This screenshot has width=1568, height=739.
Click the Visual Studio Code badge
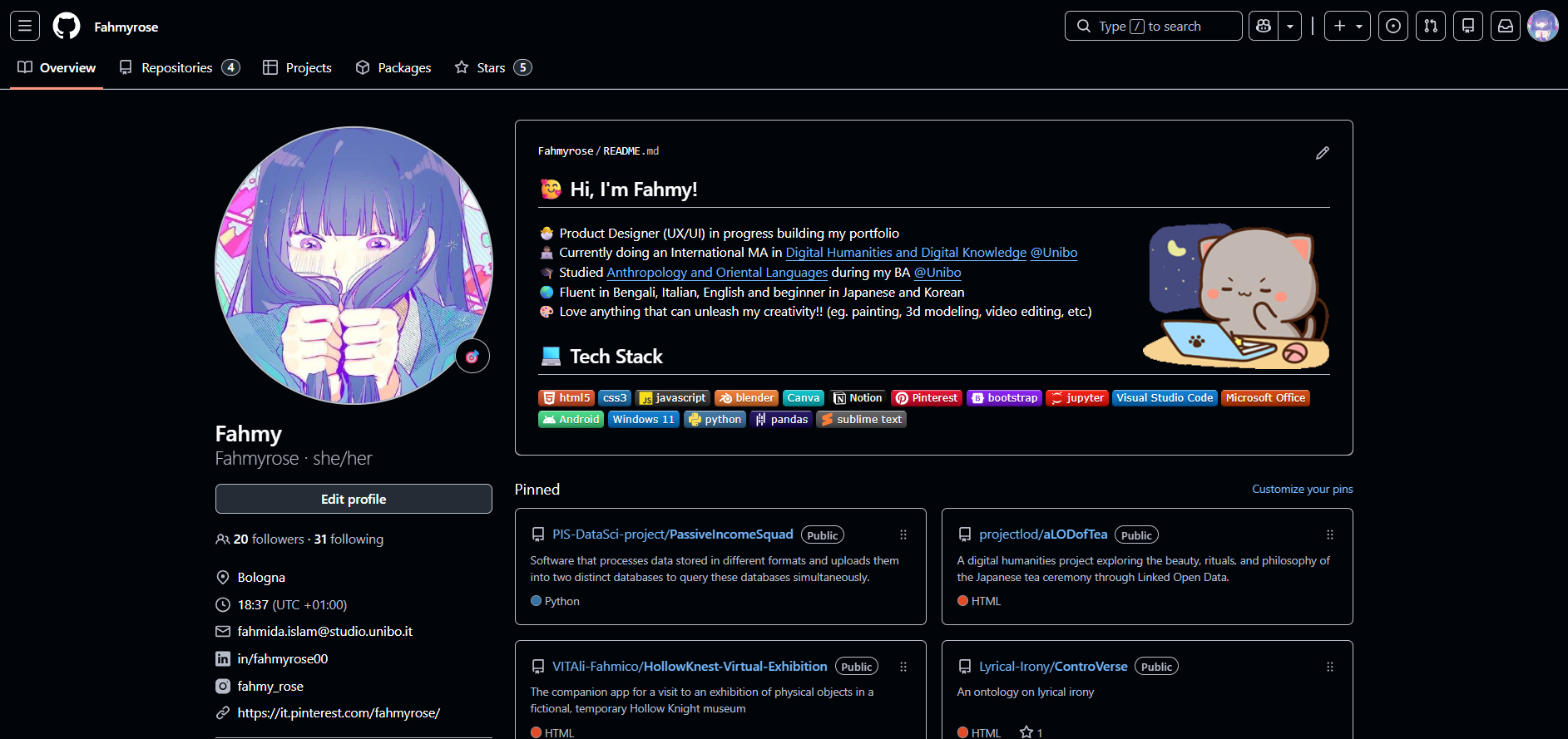(x=1165, y=397)
